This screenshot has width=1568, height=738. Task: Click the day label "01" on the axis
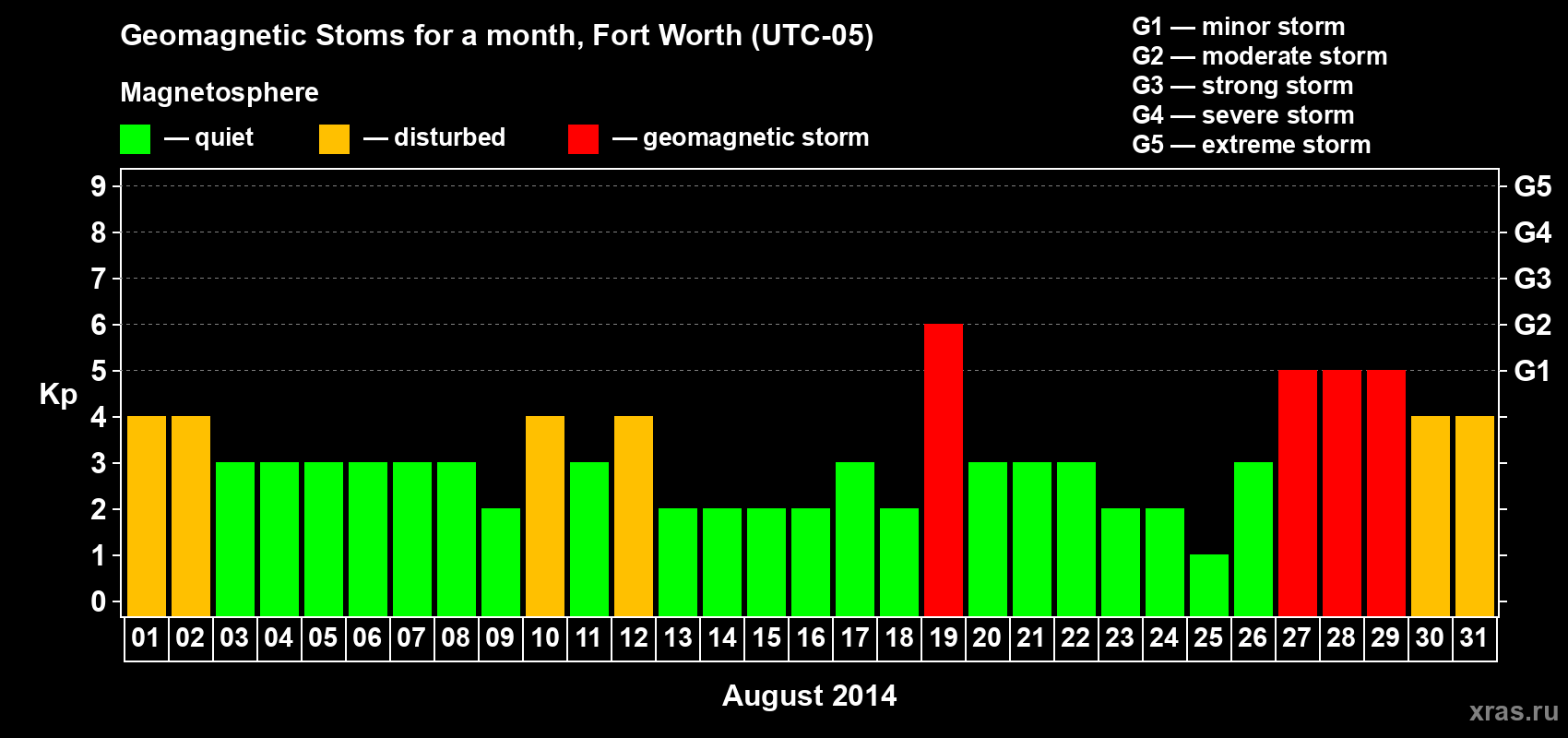(x=146, y=637)
